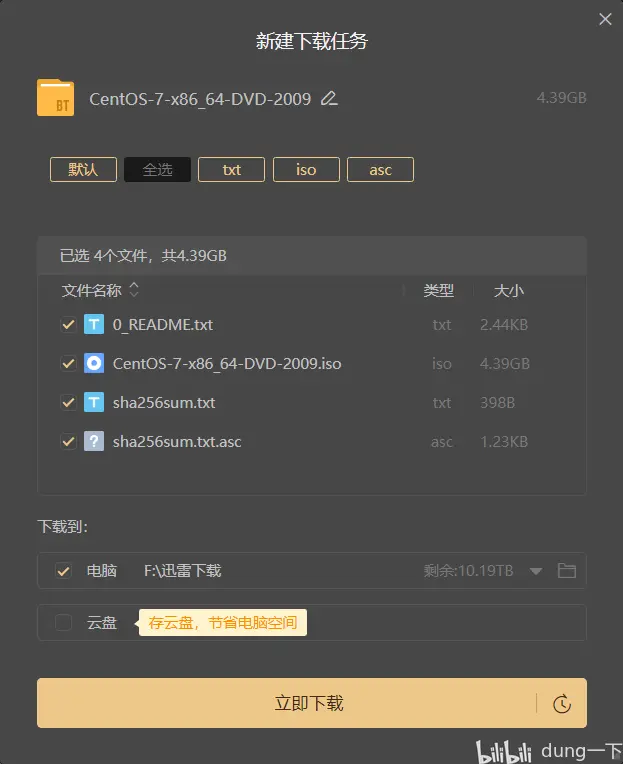Image resolution: width=623 pixels, height=764 pixels.
Task: Uncheck CentOS-7-x86_64-DVD-2009.iso file
Action: pyautogui.click(x=69, y=363)
